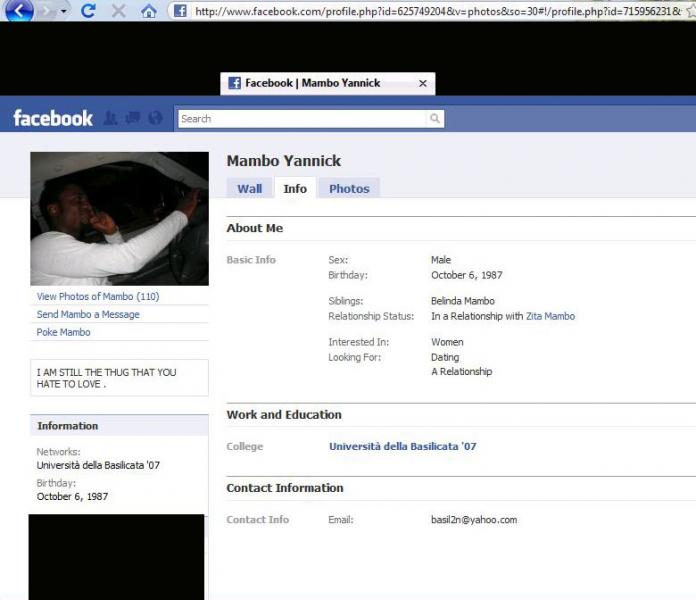Click Mambo's profile picture thumbnail

pos(119,219)
